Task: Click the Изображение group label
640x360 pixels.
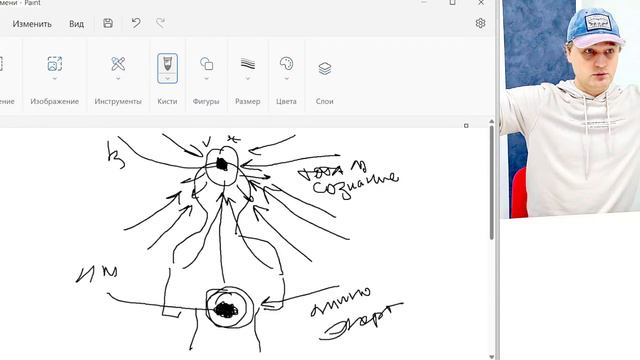Action: point(55,101)
